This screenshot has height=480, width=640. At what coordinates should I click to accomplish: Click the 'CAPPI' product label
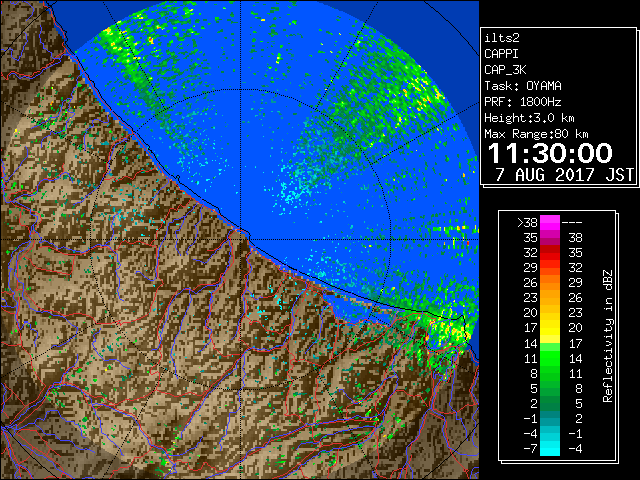click(501, 54)
